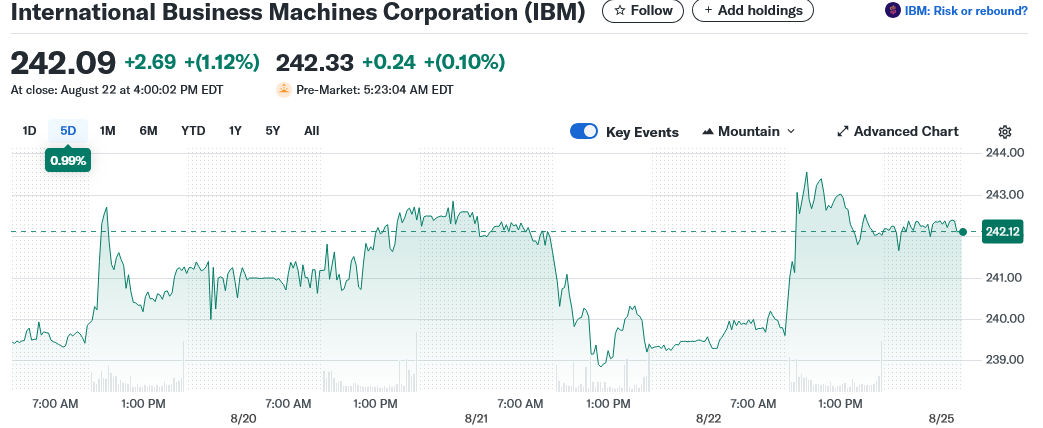This screenshot has width=1043, height=428.
Task: Click the 240.00 y-axis price label
Action: 1004,319
